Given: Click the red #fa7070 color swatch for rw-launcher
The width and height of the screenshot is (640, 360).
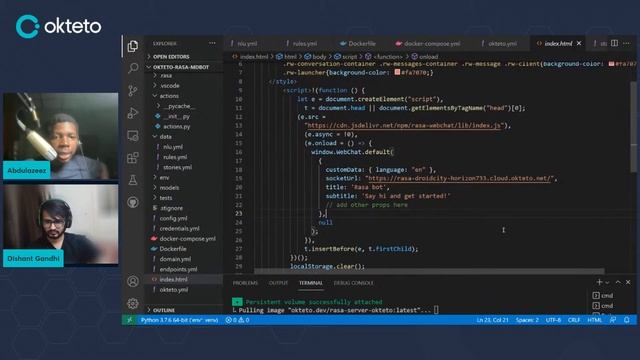Looking at the screenshot, I should coord(397,73).
